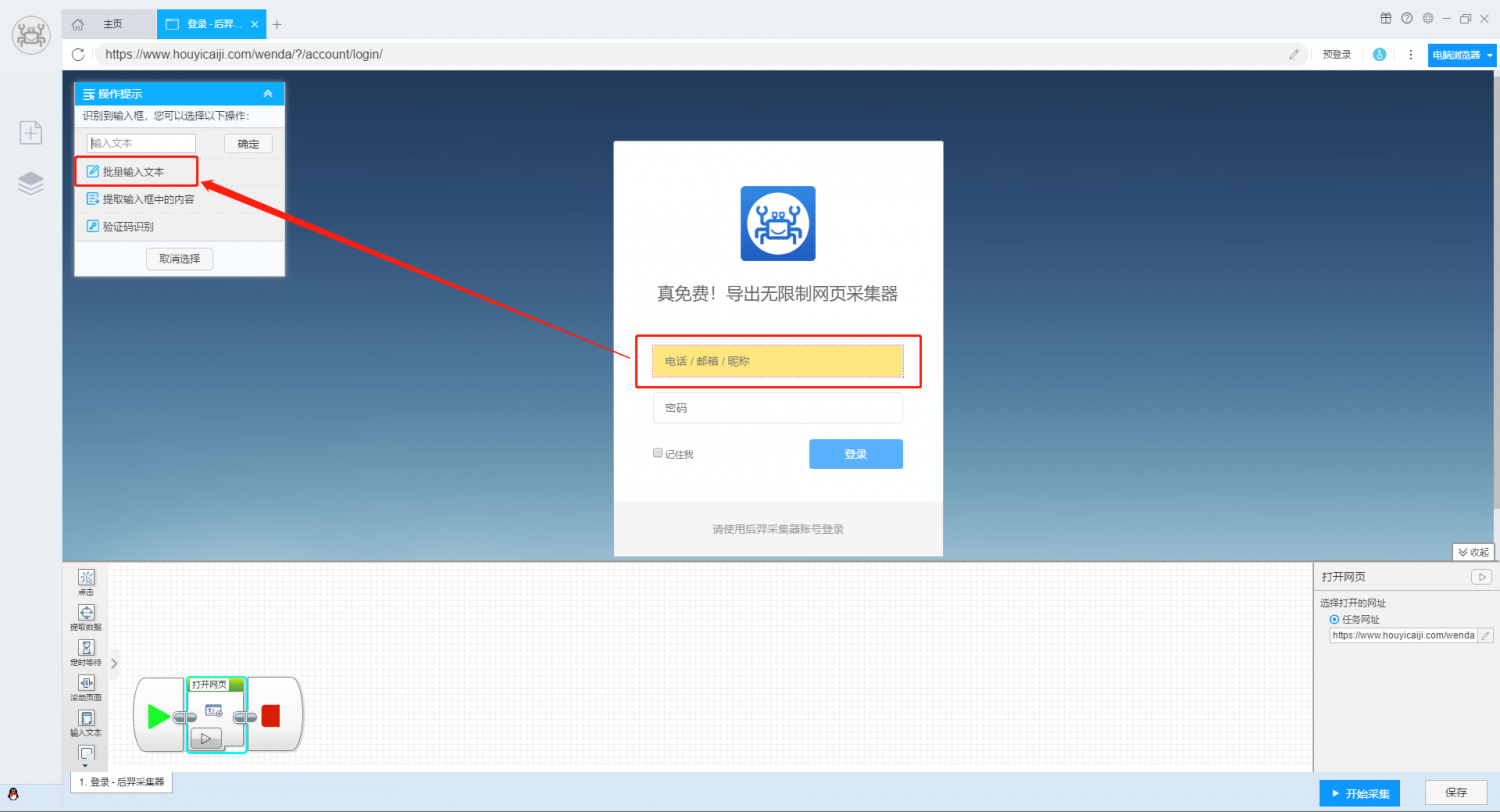Open settings via gear icon
Image resolution: width=1500 pixels, height=812 pixels.
click(1428, 18)
